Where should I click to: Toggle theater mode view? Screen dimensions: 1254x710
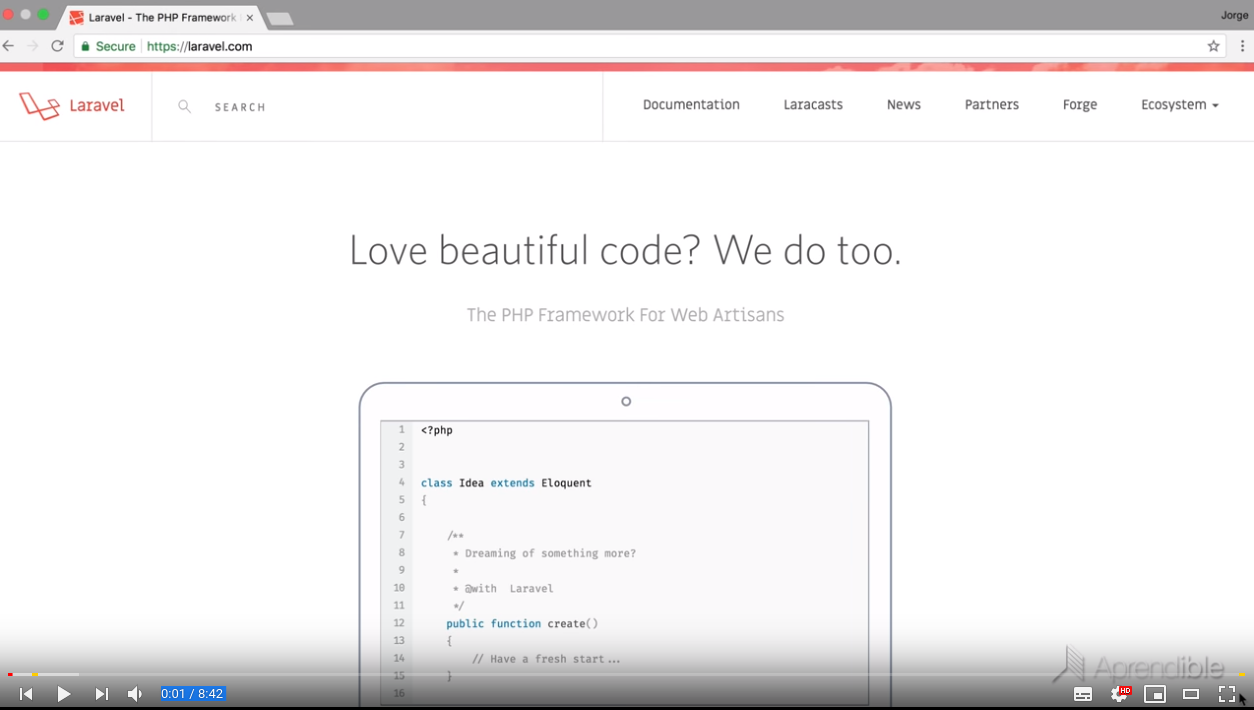point(1191,694)
